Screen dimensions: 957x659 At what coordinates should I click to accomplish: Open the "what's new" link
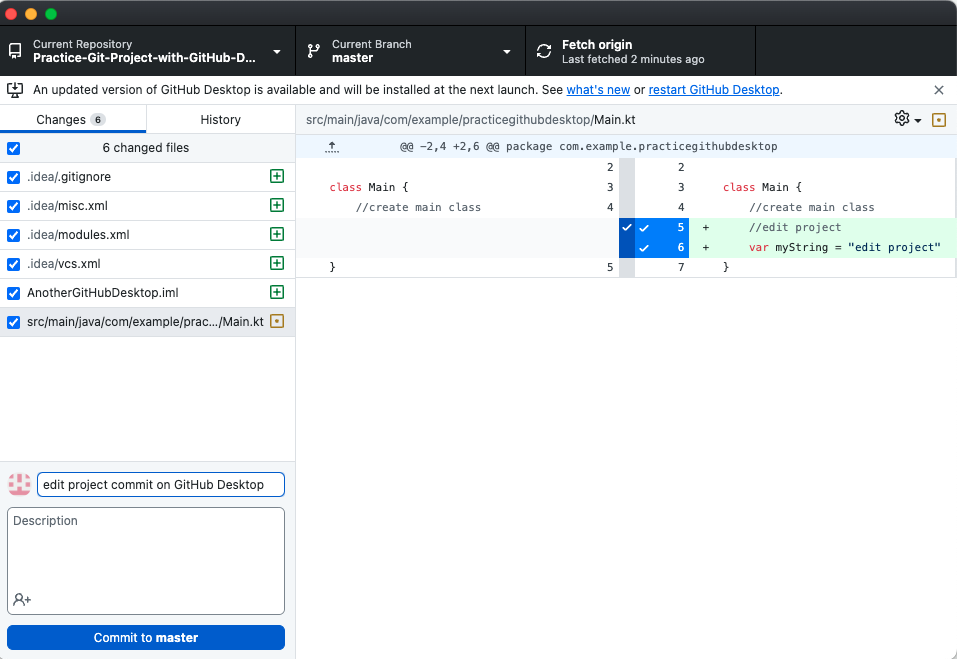point(598,90)
